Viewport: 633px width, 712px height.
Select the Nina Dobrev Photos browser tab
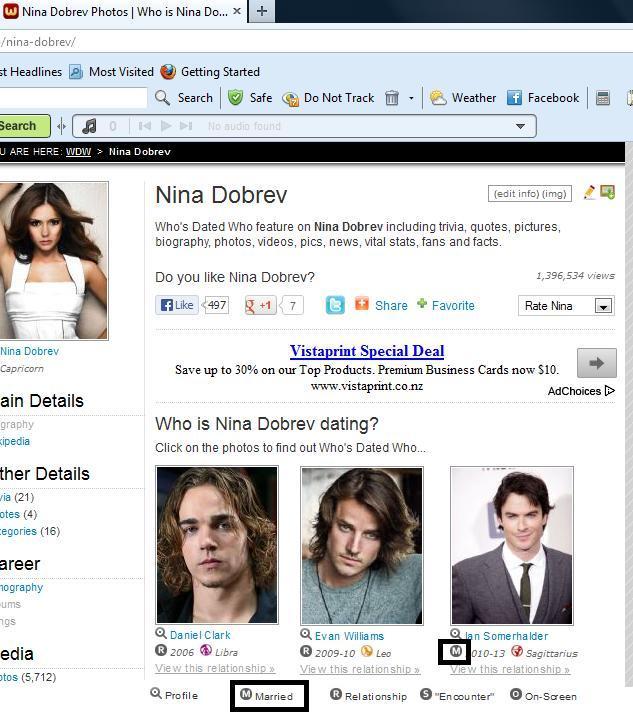point(124,11)
